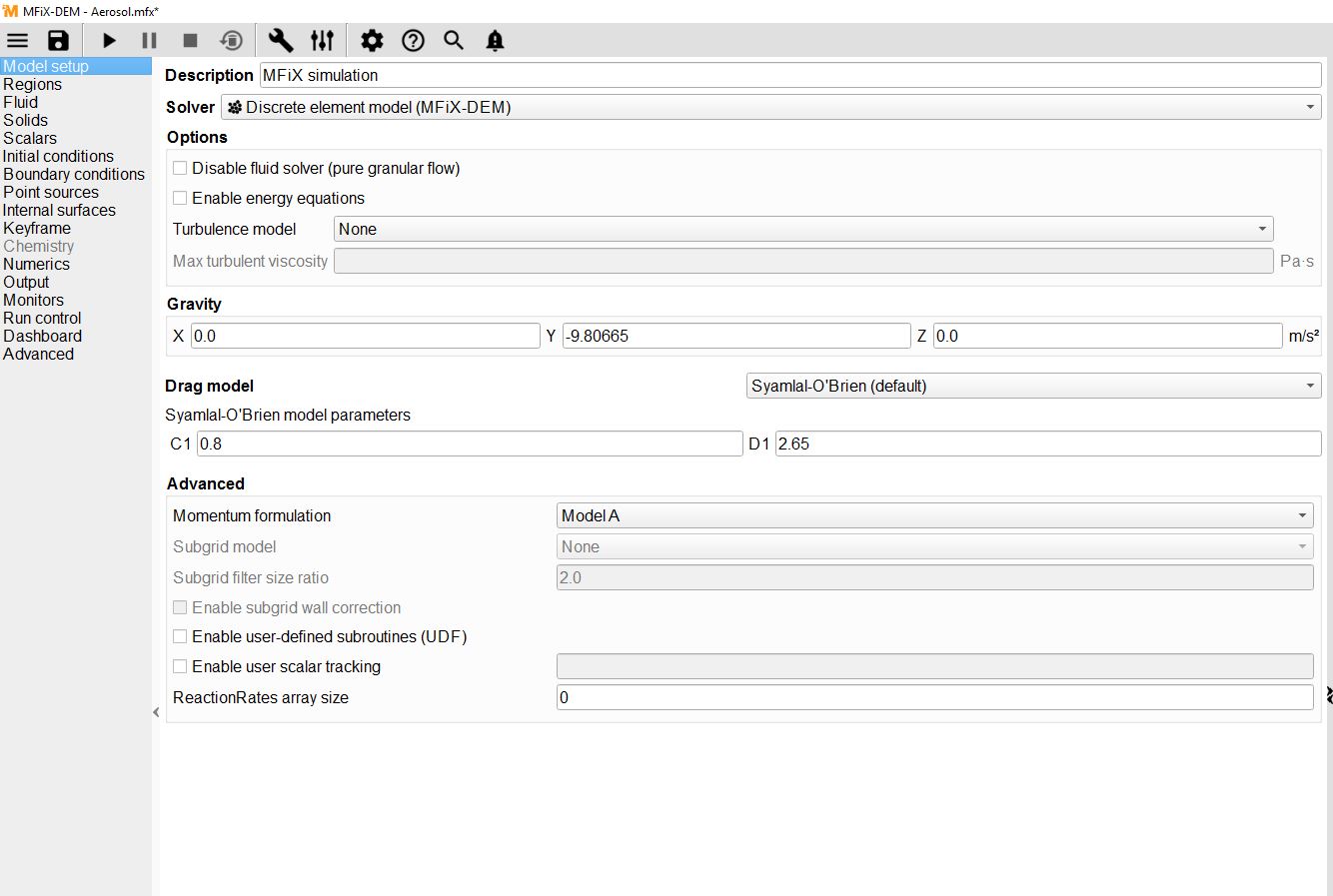Collapse the sidebar with the left arrow

(156, 712)
